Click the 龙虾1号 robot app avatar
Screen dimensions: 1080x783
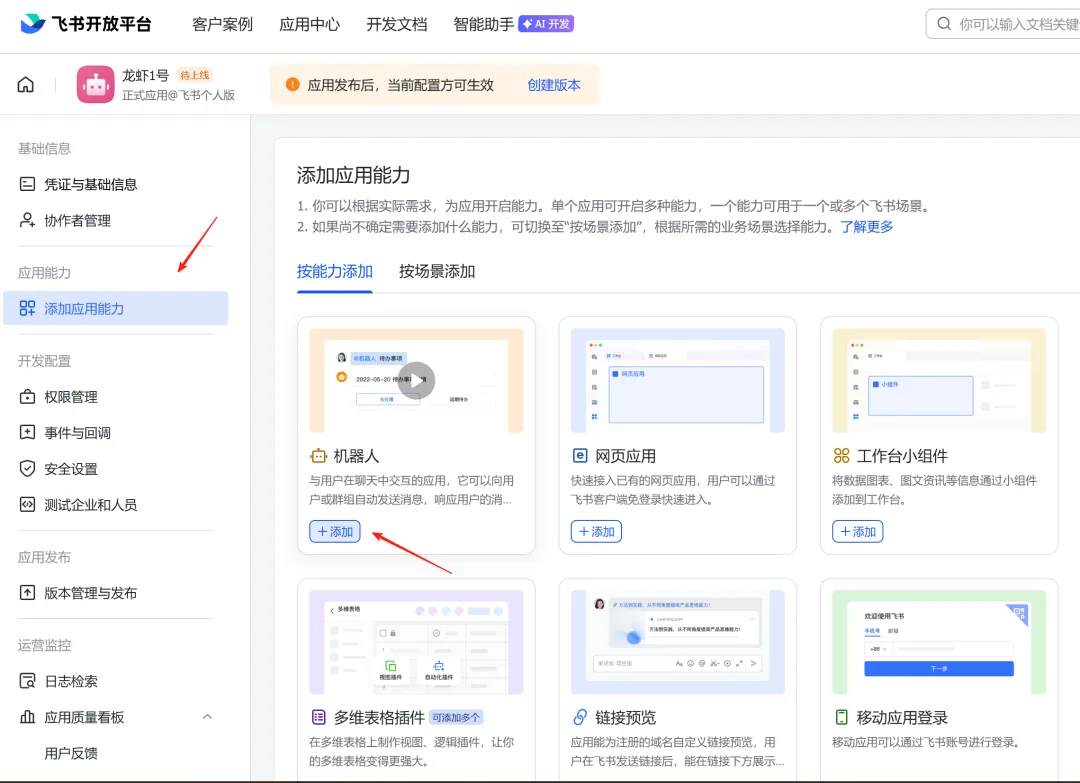pos(95,85)
